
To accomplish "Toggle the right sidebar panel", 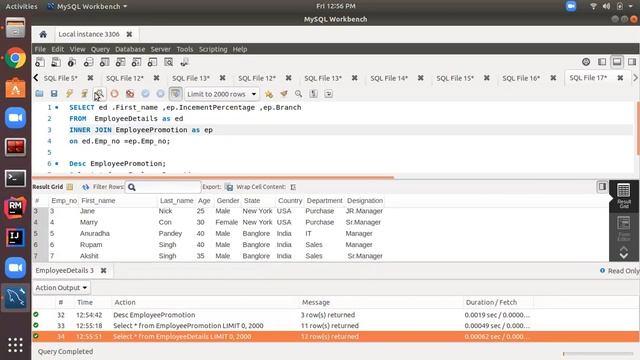I will pos(632,62).
